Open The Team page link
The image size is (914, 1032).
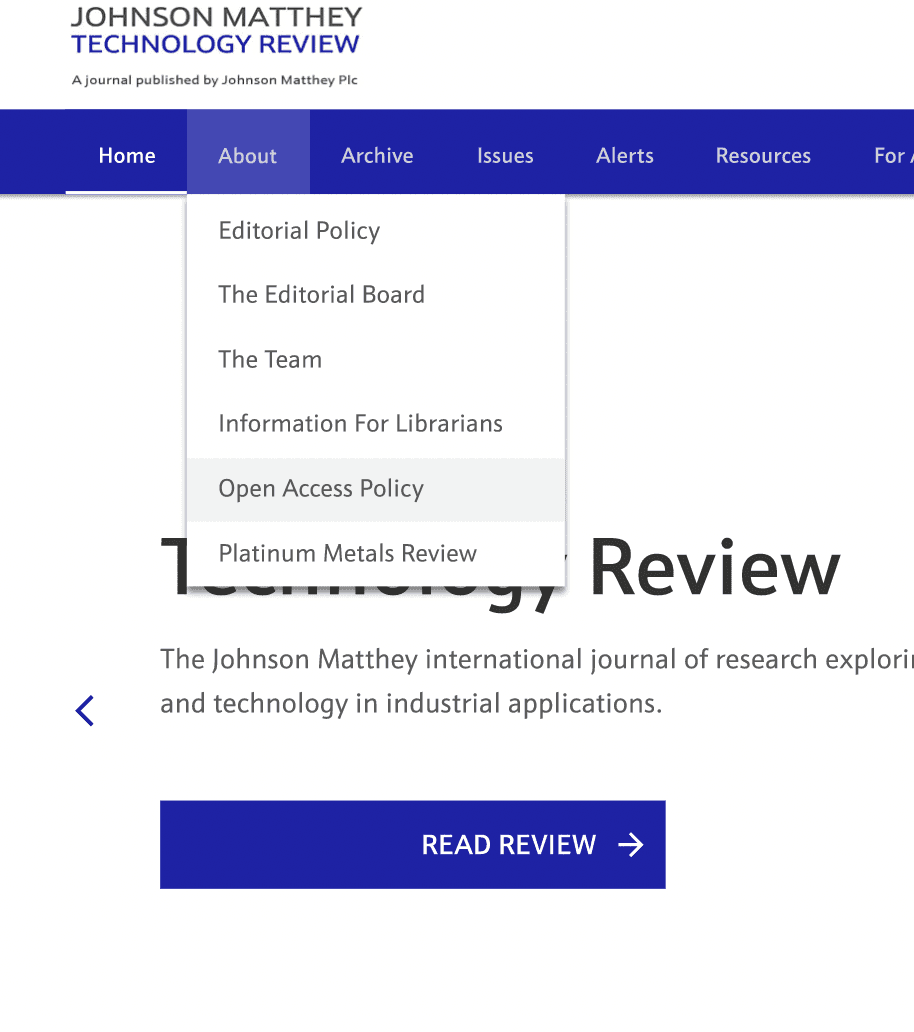click(x=376, y=359)
